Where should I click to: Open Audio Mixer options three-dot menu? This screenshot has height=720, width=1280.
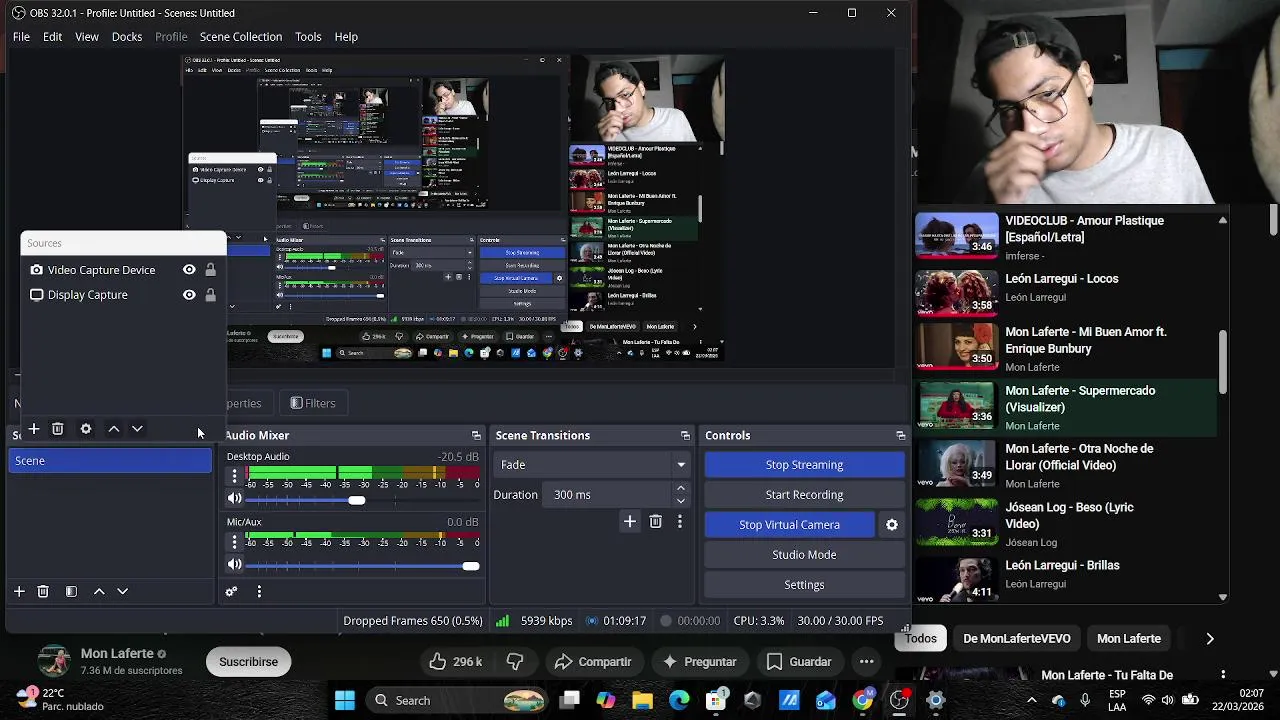[259, 591]
